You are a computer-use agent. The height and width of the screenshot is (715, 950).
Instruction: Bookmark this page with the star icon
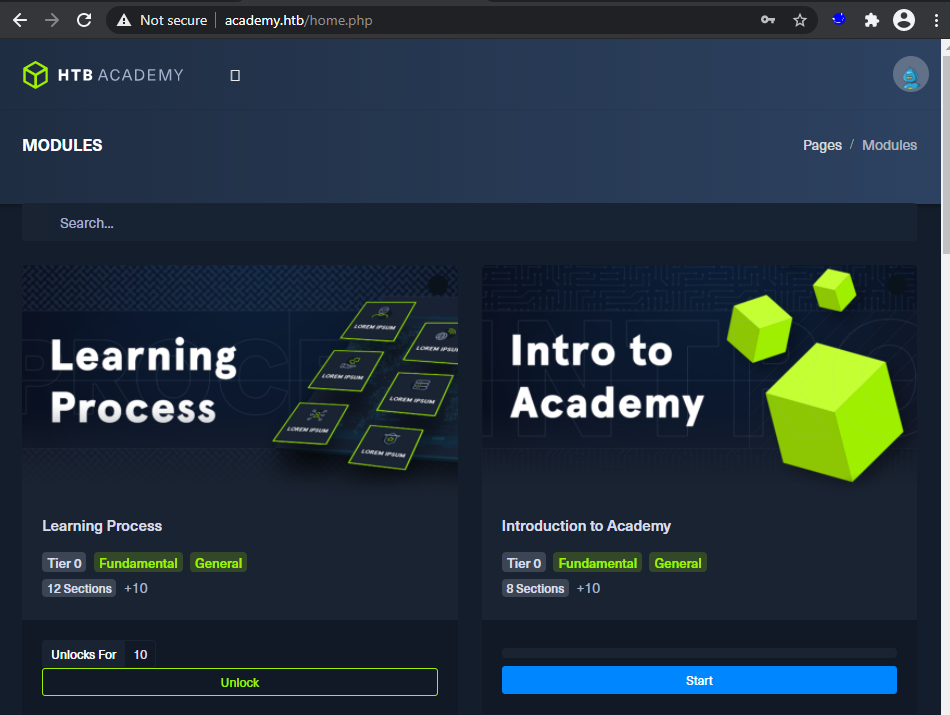coord(800,21)
